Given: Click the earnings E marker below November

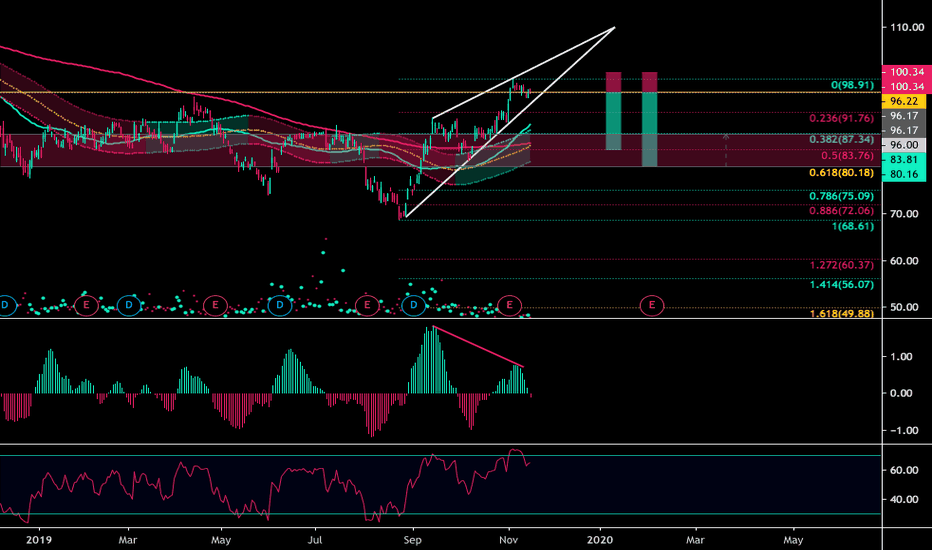Looking at the screenshot, I should (x=509, y=305).
